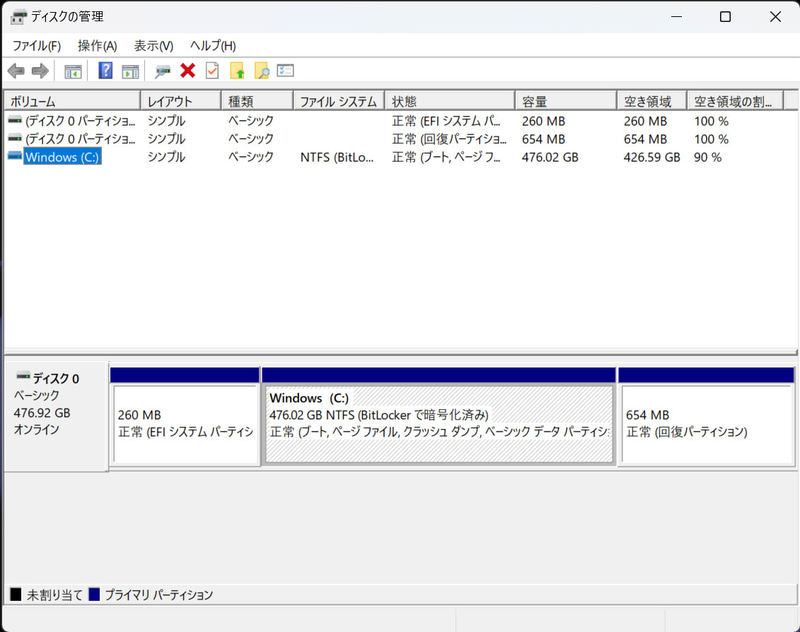Click the folder search toolbar icon
This screenshot has width=800, height=632.
coord(261,70)
